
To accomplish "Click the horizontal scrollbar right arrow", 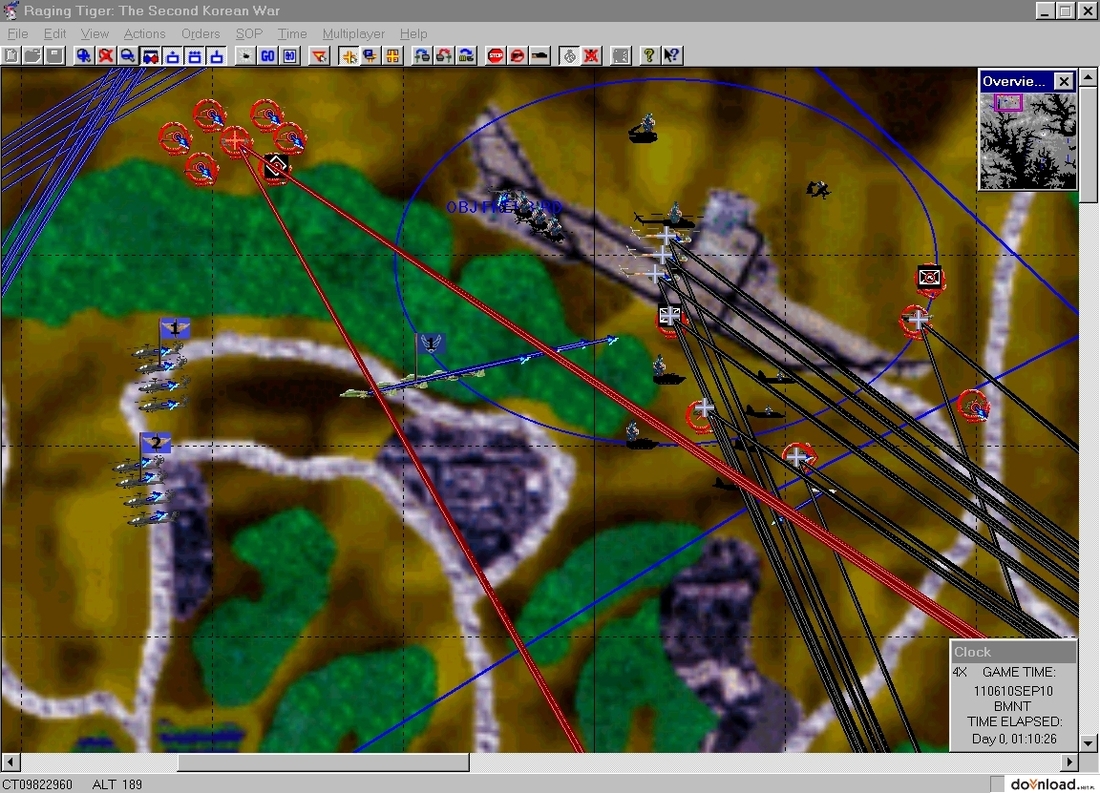I will coord(1069,761).
